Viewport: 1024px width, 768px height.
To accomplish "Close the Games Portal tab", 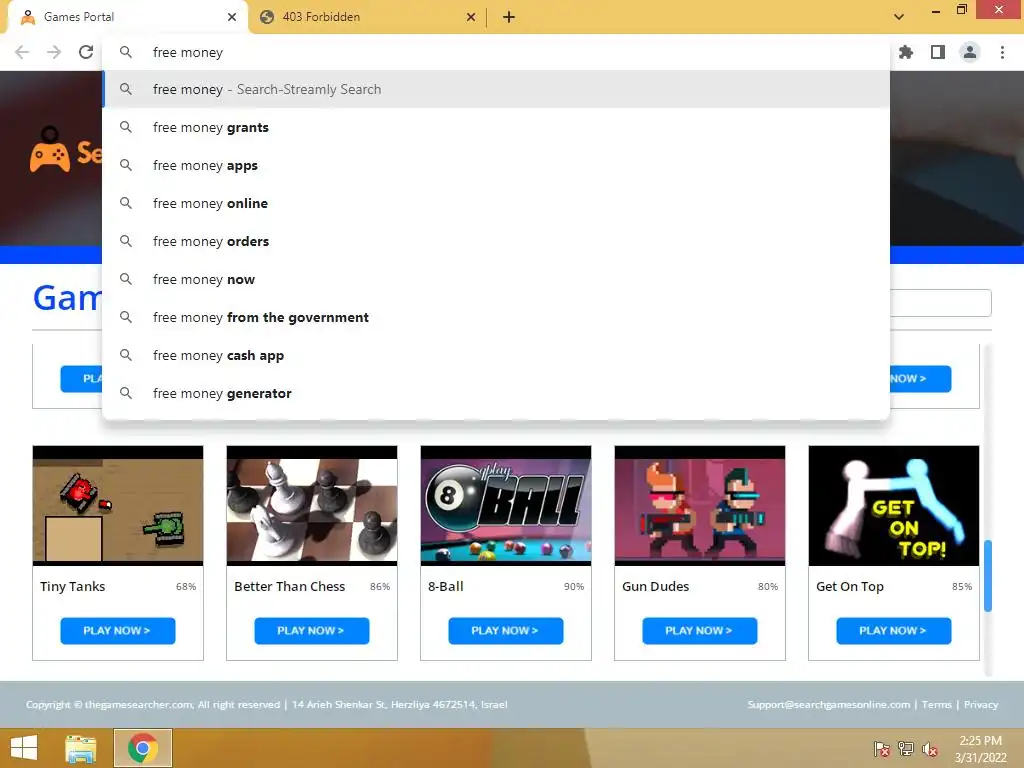I will (232, 17).
